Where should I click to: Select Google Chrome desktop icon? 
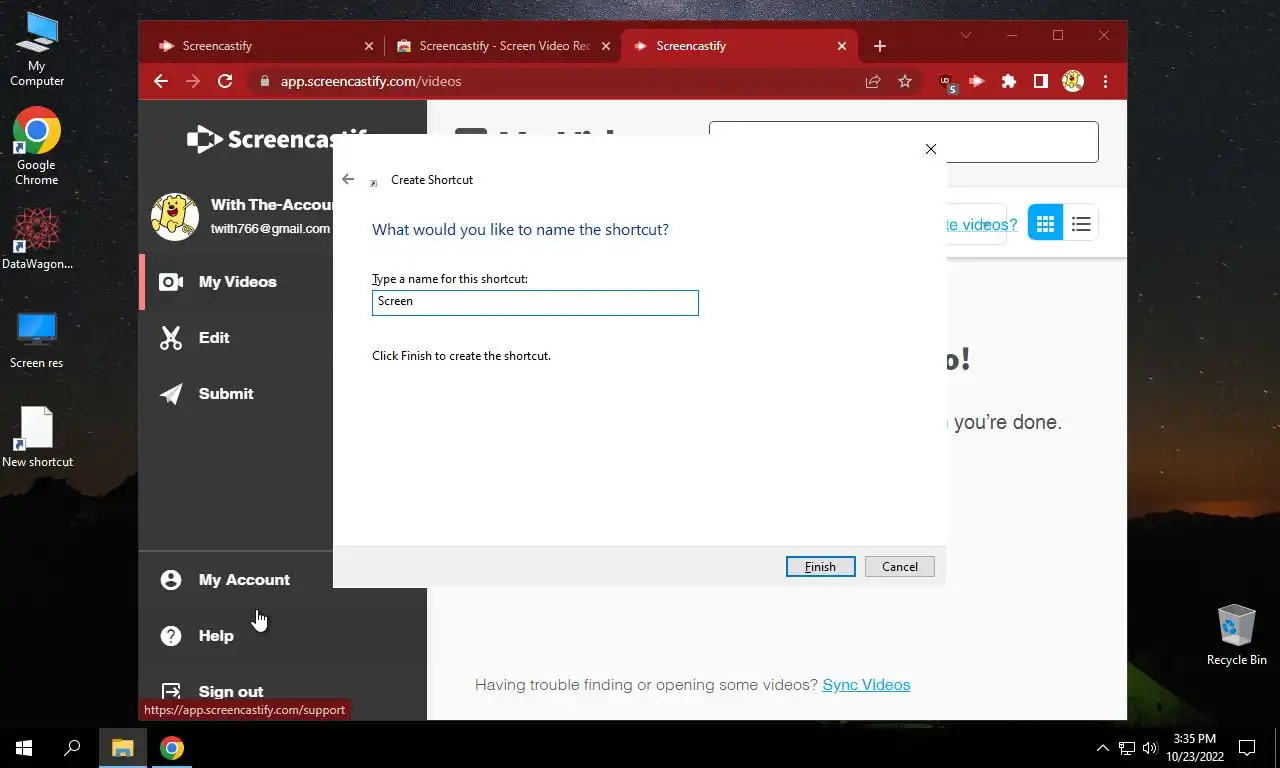(x=37, y=147)
